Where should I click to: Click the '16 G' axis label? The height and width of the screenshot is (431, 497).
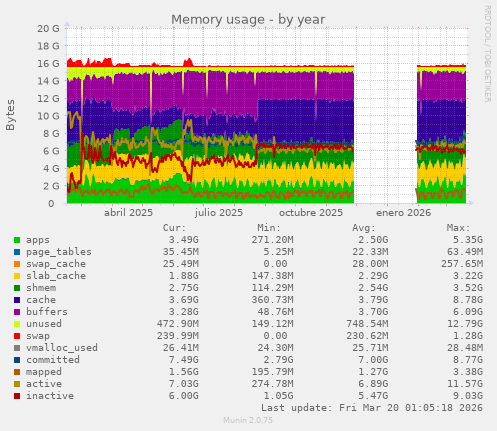coord(48,64)
